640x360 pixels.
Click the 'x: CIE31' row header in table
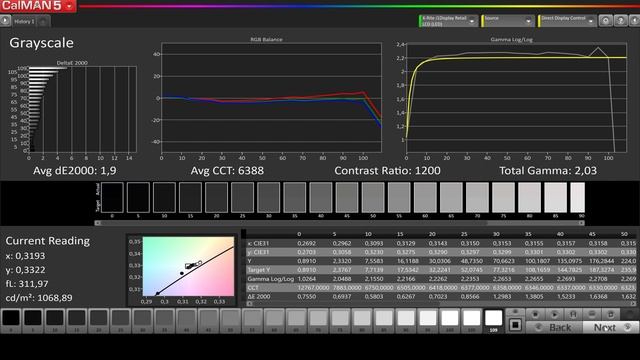[258, 243]
